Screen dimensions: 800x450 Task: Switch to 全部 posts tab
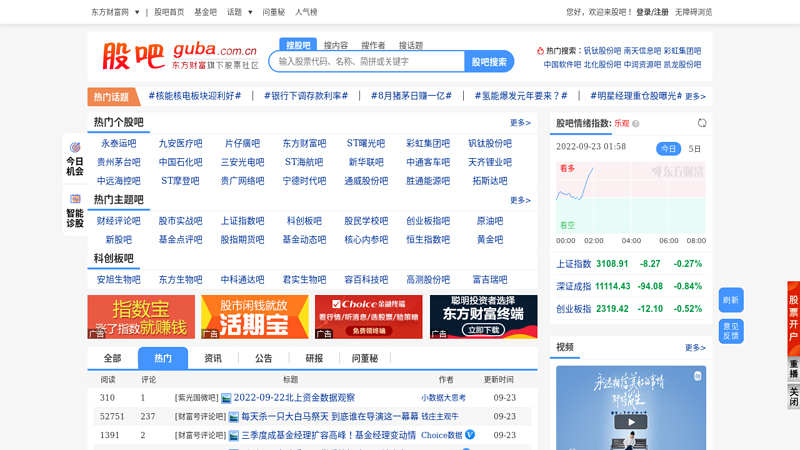tap(113, 358)
